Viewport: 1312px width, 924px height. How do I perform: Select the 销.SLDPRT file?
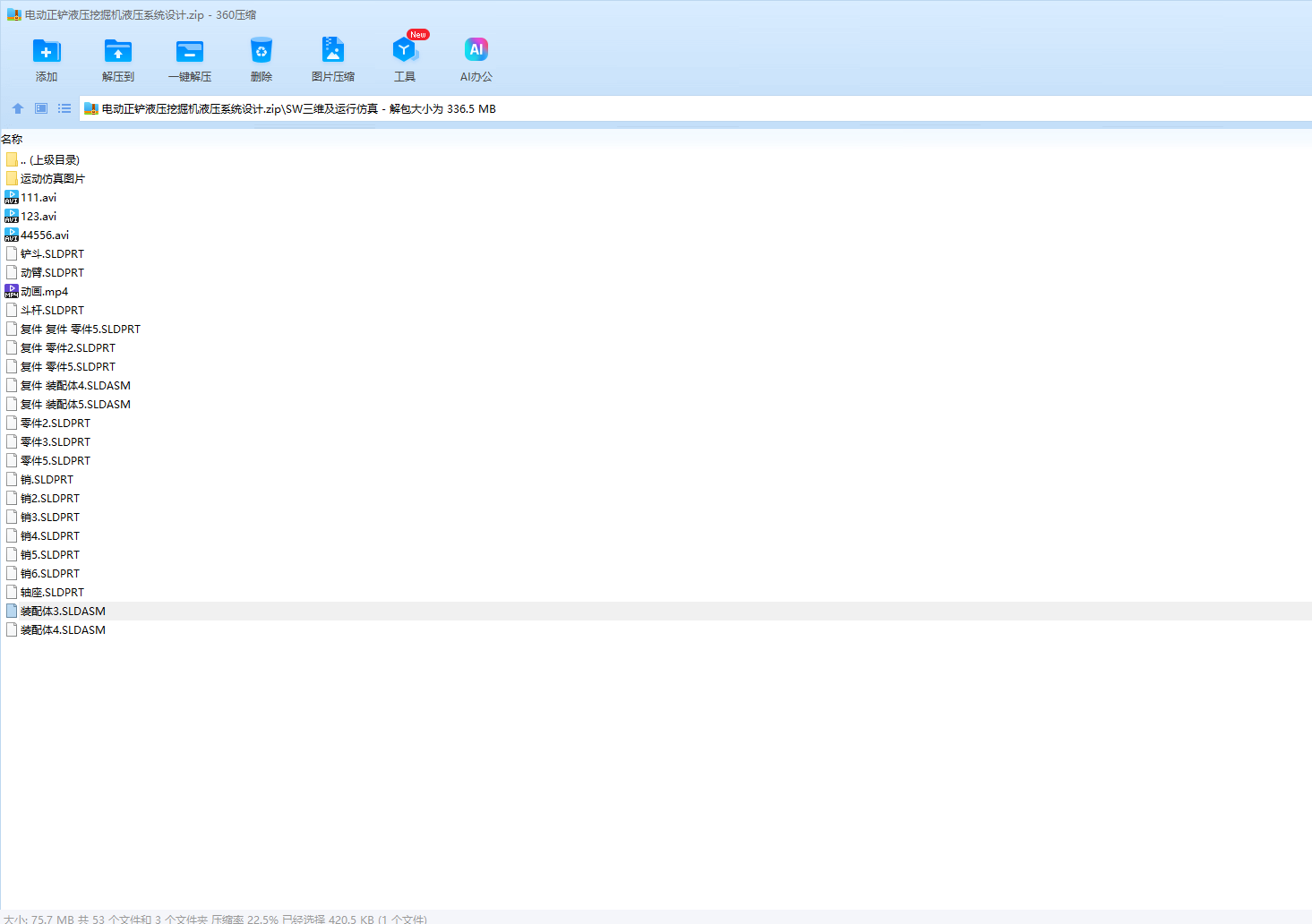coord(656,479)
